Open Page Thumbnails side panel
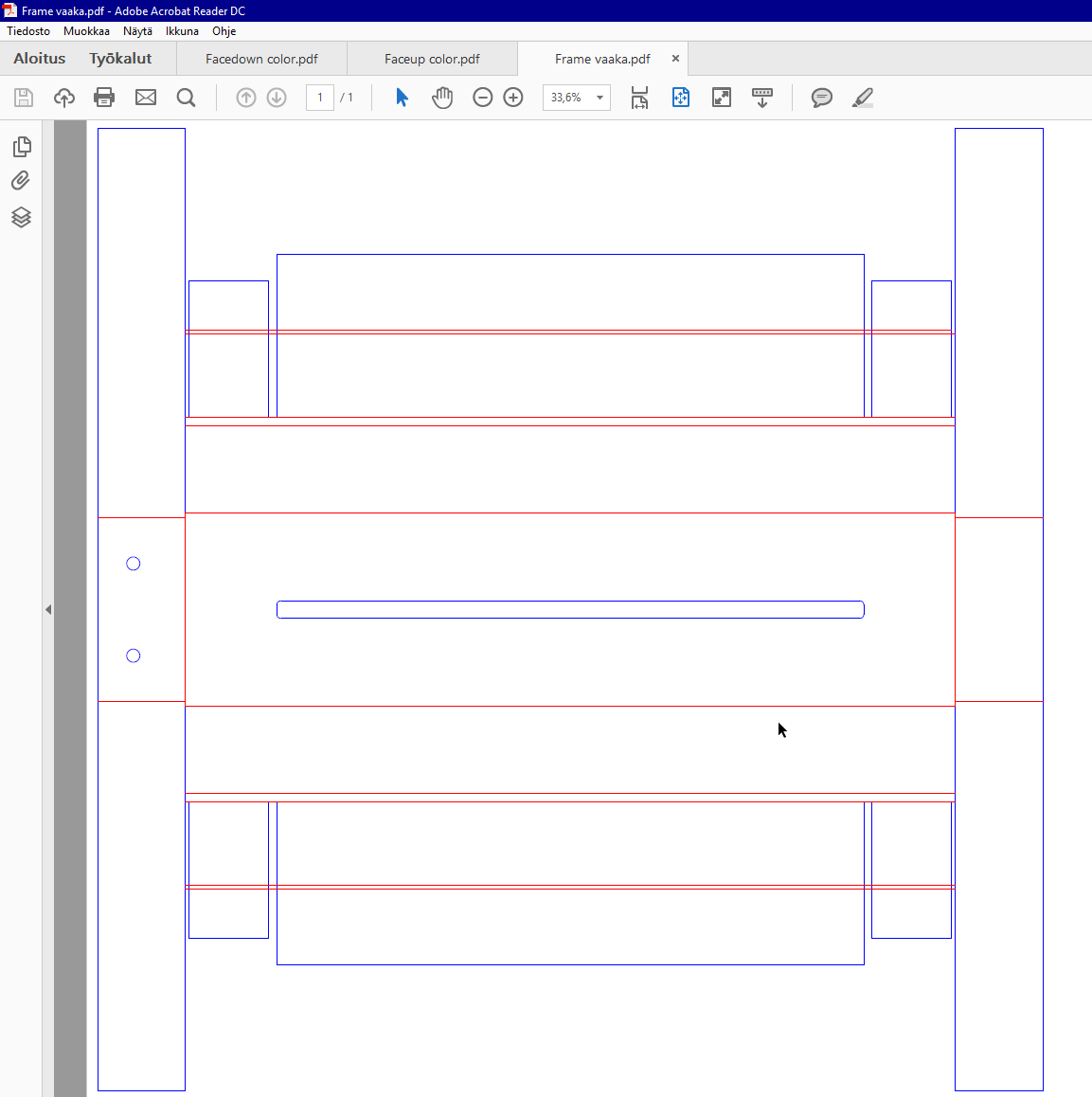 (22, 146)
